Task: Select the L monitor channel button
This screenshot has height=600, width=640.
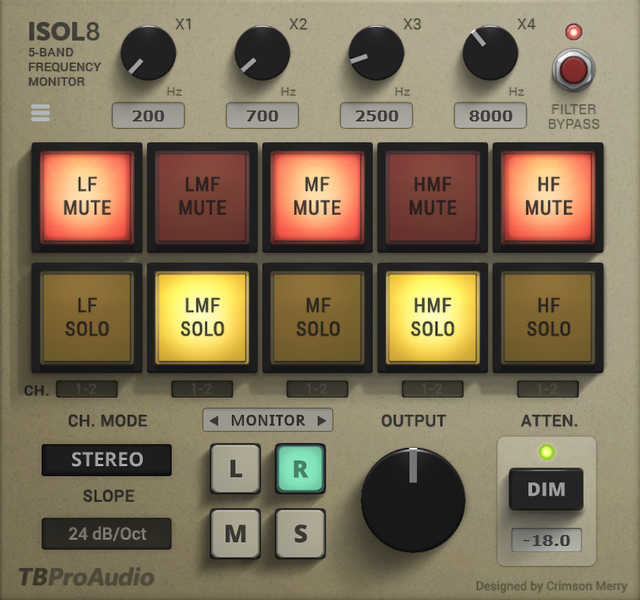Action: click(x=235, y=470)
